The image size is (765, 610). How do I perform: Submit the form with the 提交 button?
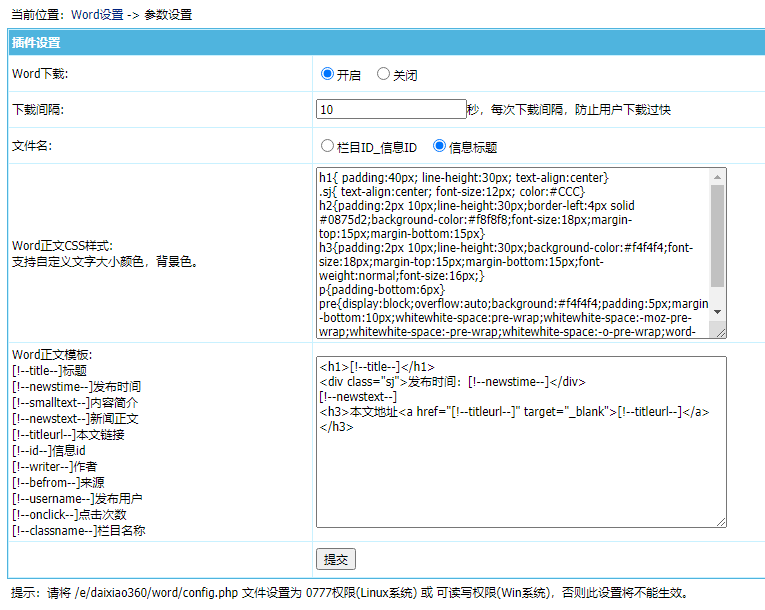[335, 560]
